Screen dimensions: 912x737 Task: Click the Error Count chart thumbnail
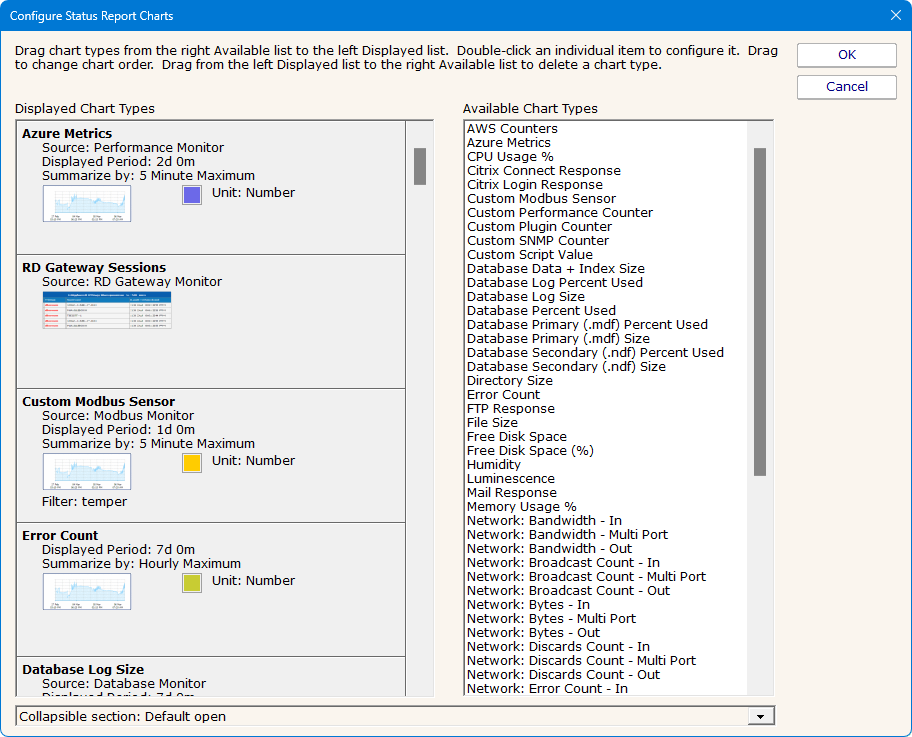coord(86,591)
